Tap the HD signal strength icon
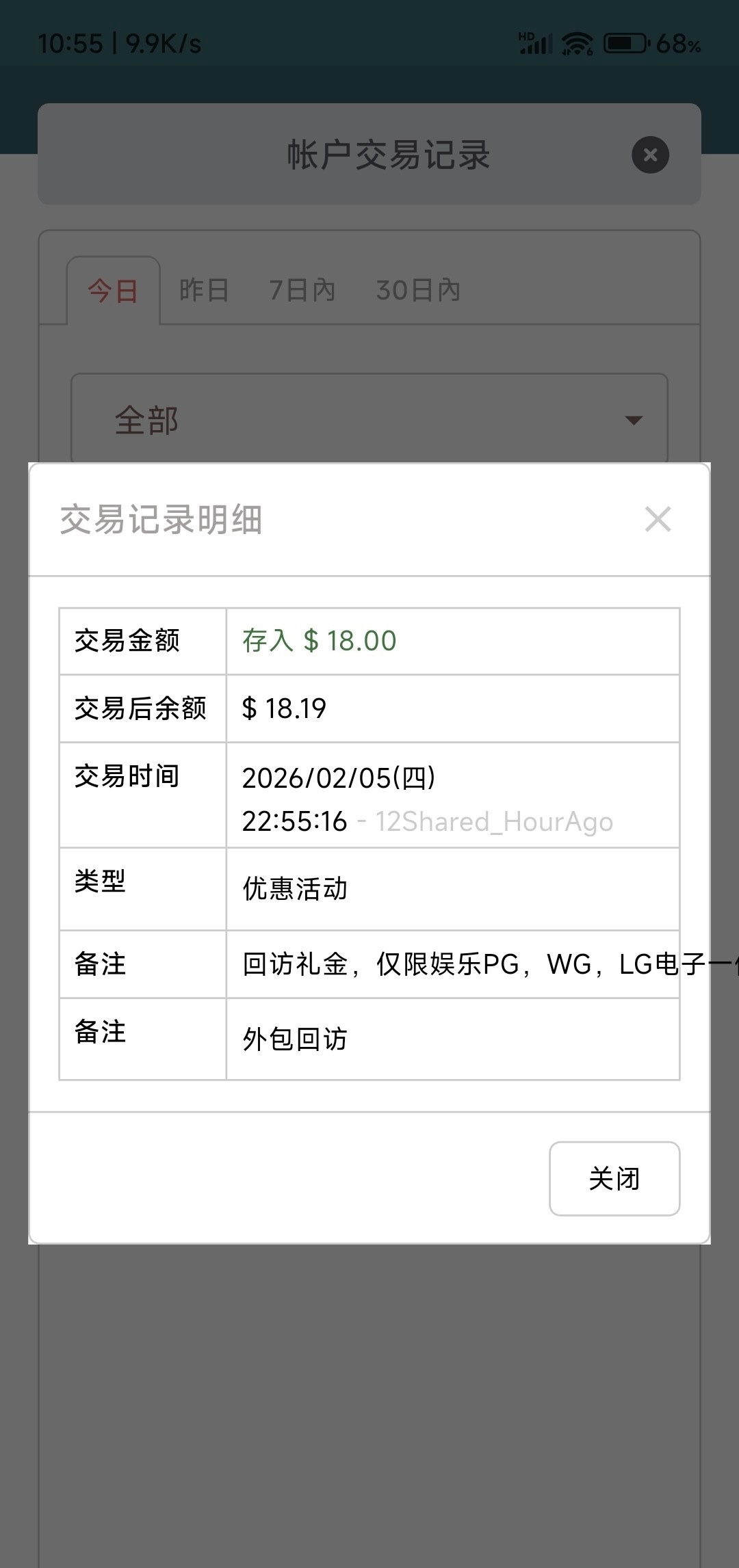Viewport: 739px width, 1568px height. [x=535, y=44]
